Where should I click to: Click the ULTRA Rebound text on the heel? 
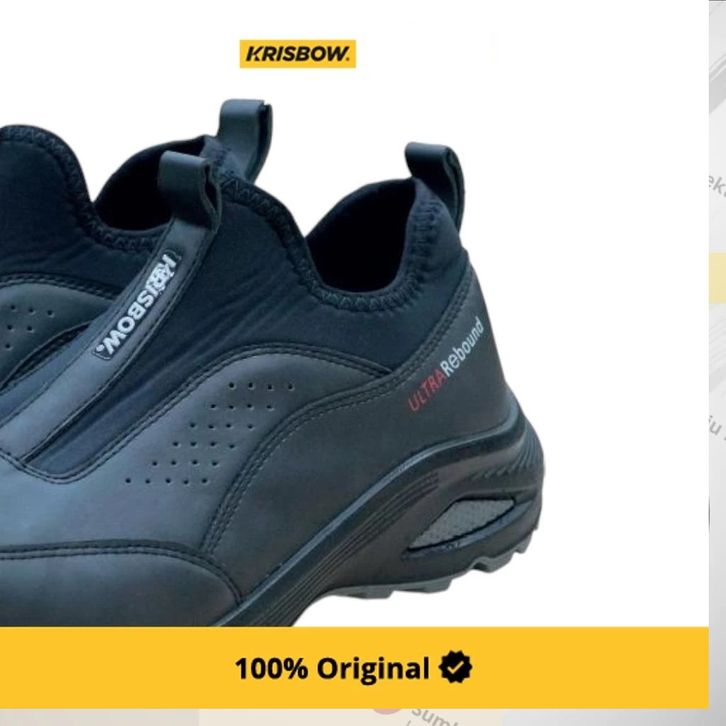click(446, 364)
